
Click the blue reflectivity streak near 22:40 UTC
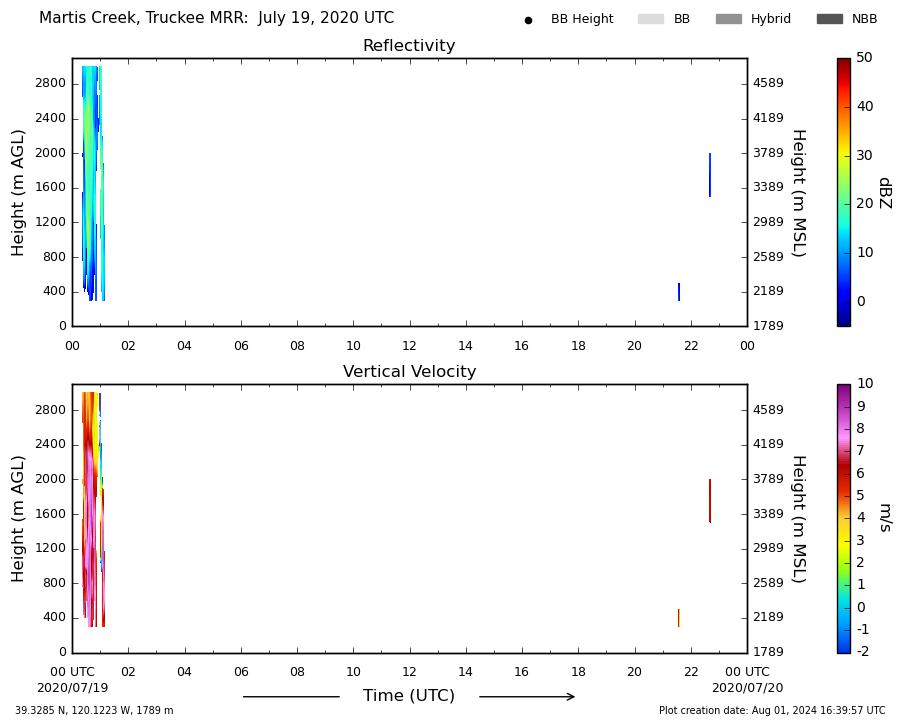click(x=710, y=175)
